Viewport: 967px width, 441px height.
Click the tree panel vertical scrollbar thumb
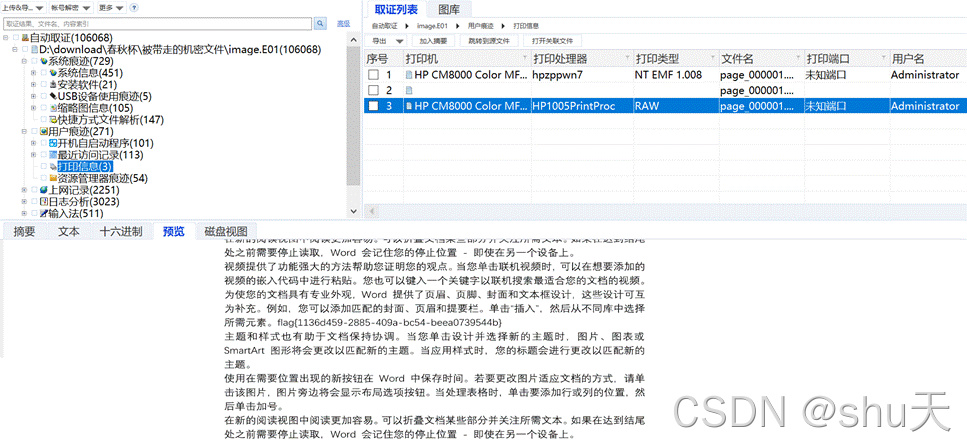coord(353,115)
